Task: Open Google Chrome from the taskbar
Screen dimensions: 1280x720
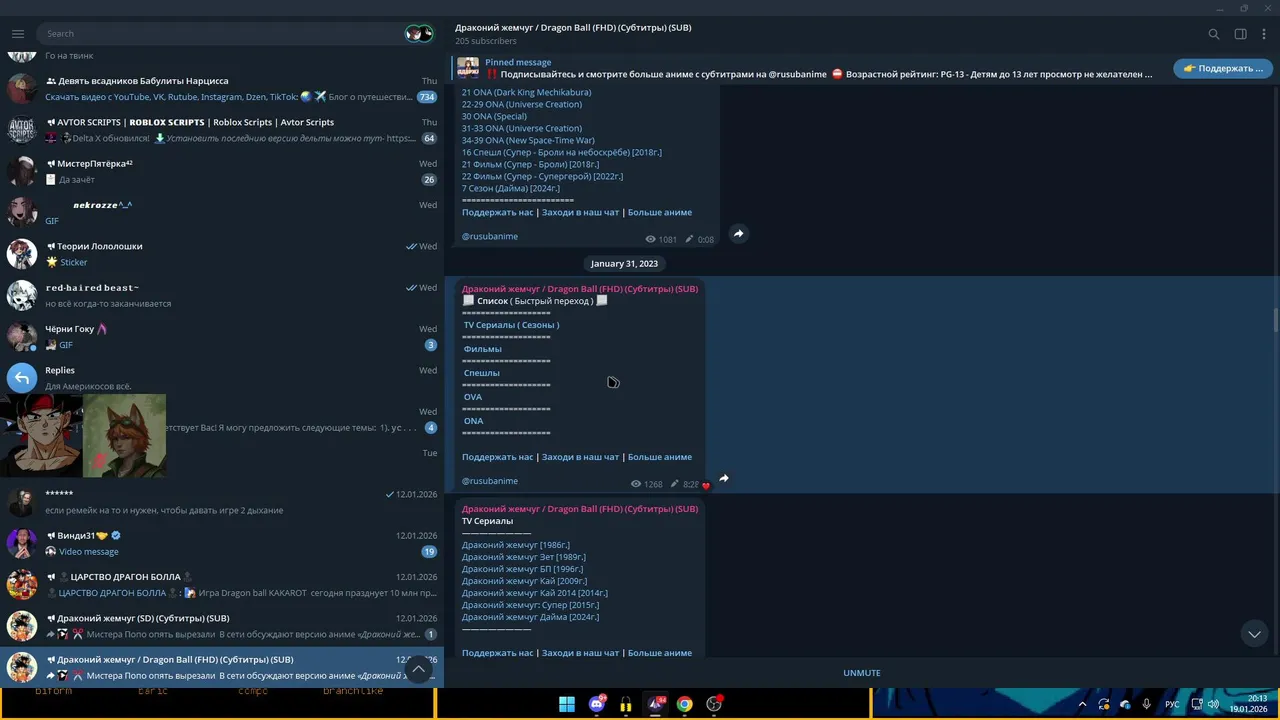Action: tap(684, 704)
